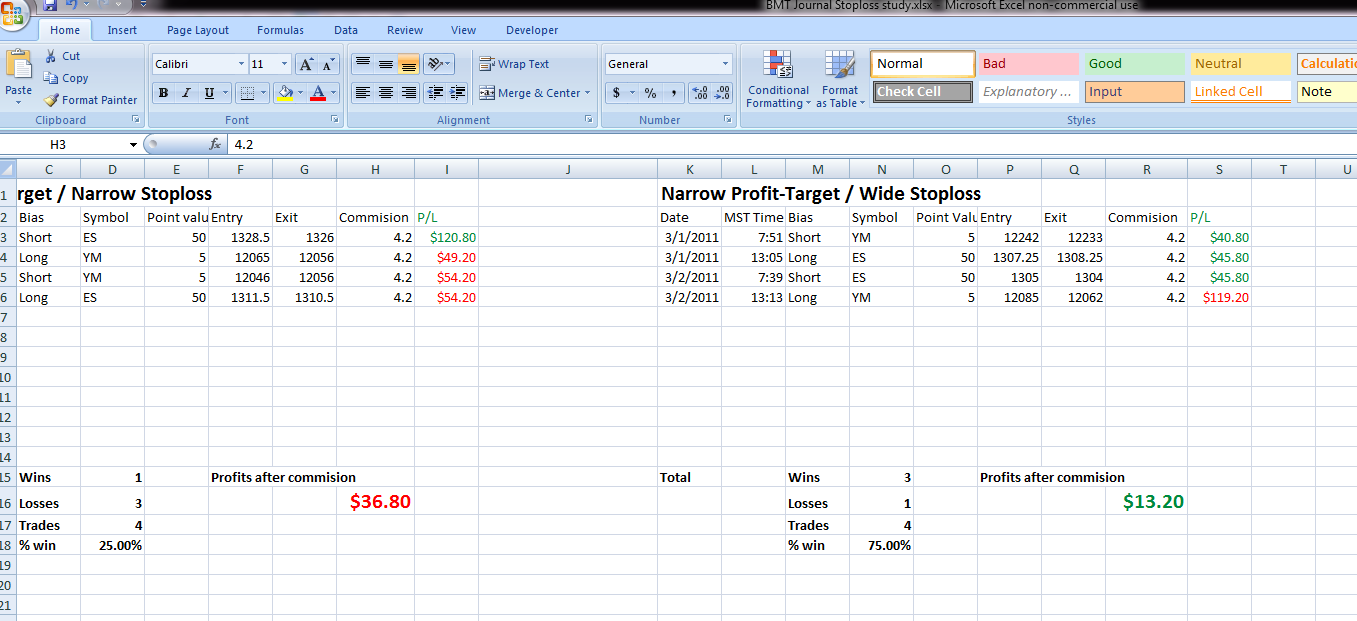Viewport: 1357px width, 621px height.
Task: Toggle Center horizontal alignment
Action: pyautogui.click(x=385, y=93)
